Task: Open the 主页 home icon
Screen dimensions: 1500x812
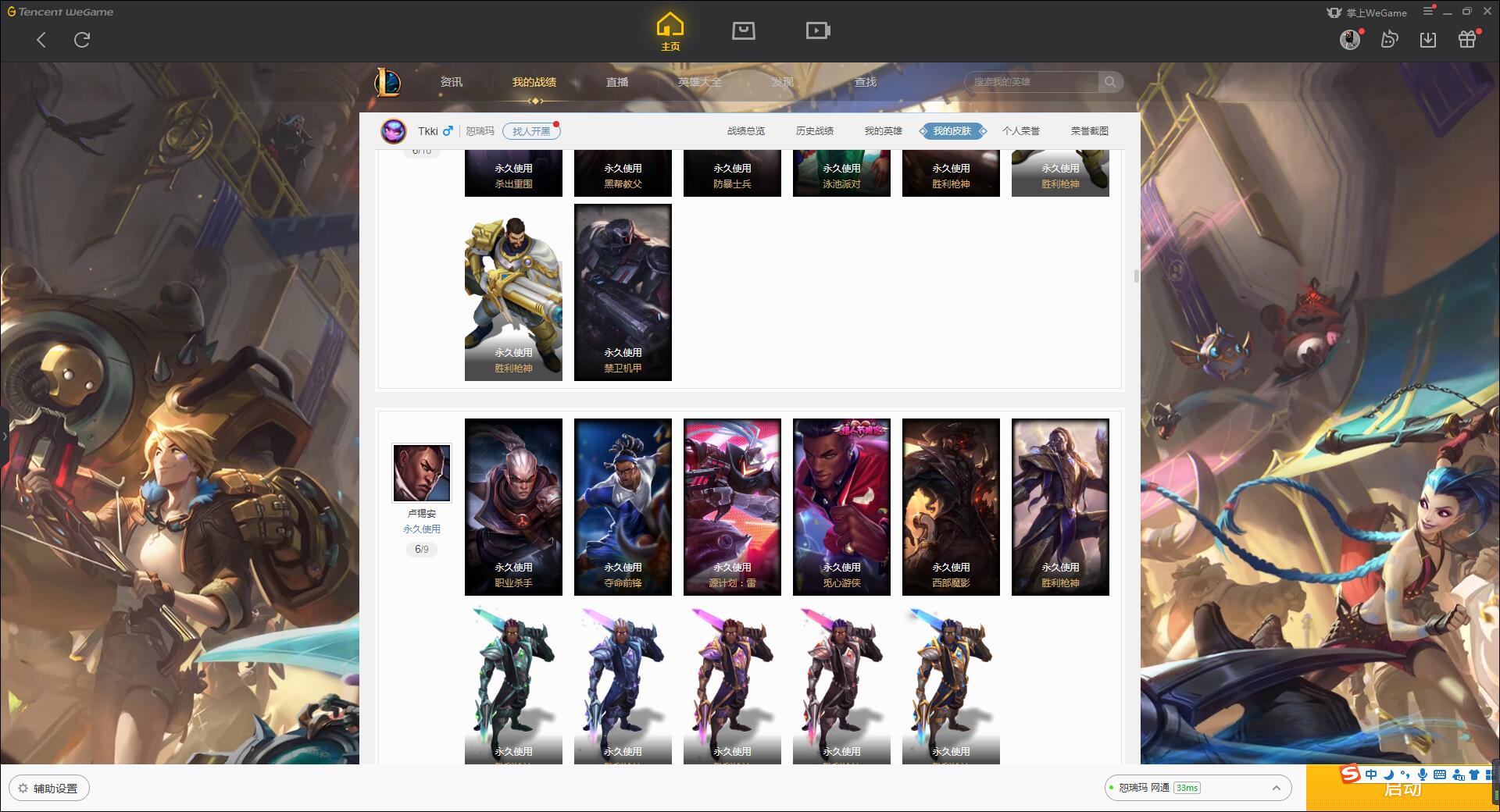Action: [670, 32]
